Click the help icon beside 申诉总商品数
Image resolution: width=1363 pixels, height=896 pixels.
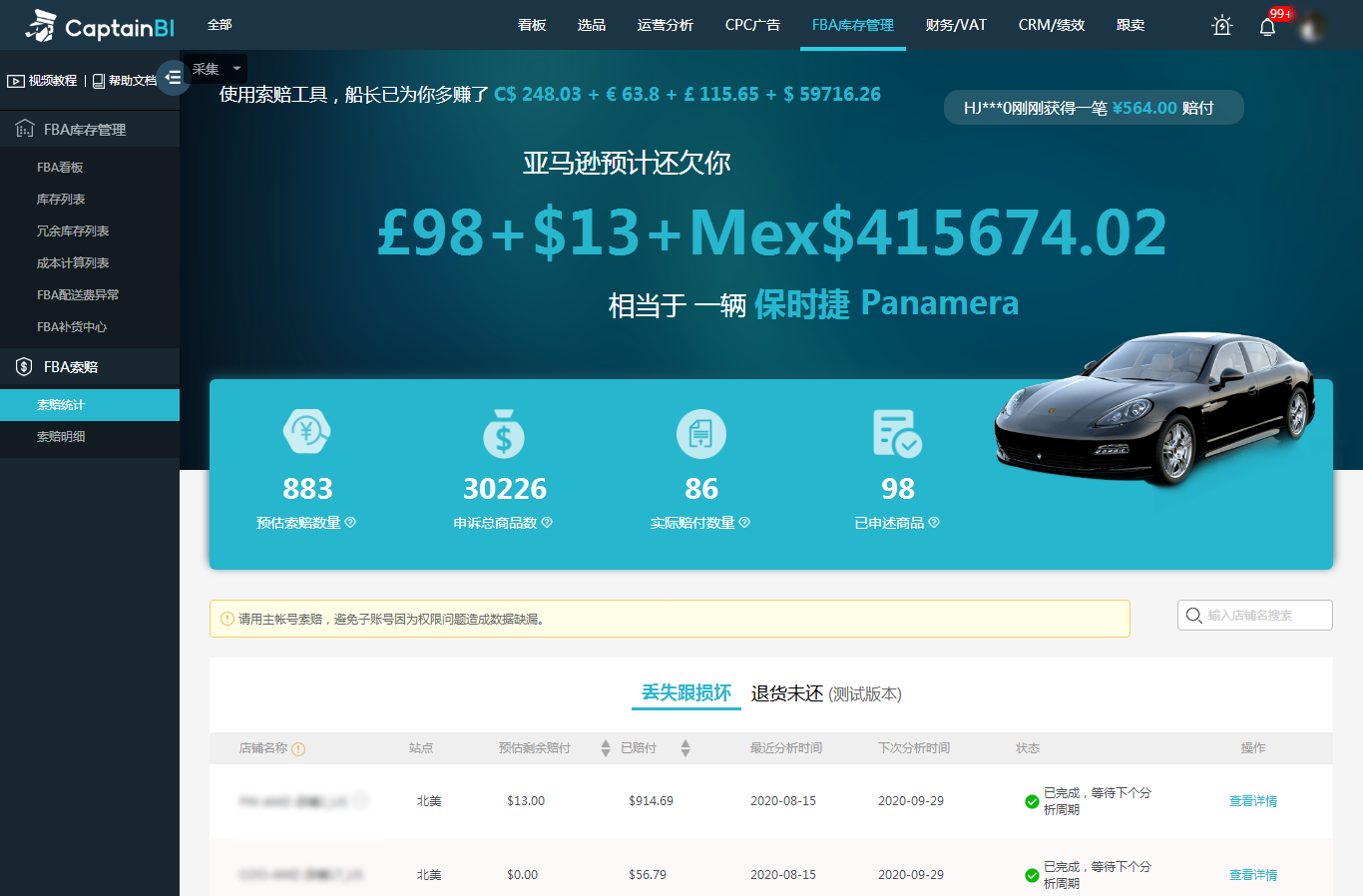point(547,522)
